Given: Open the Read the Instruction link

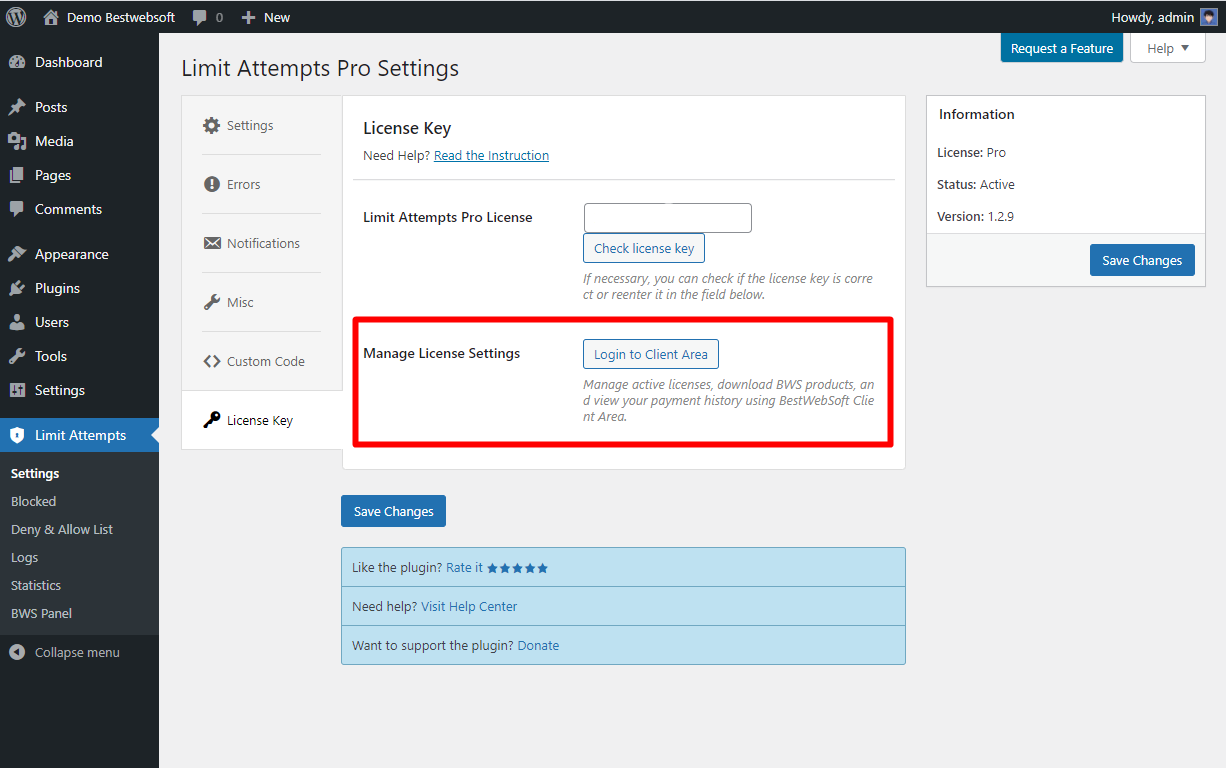Looking at the screenshot, I should pyautogui.click(x=491, y=155).
